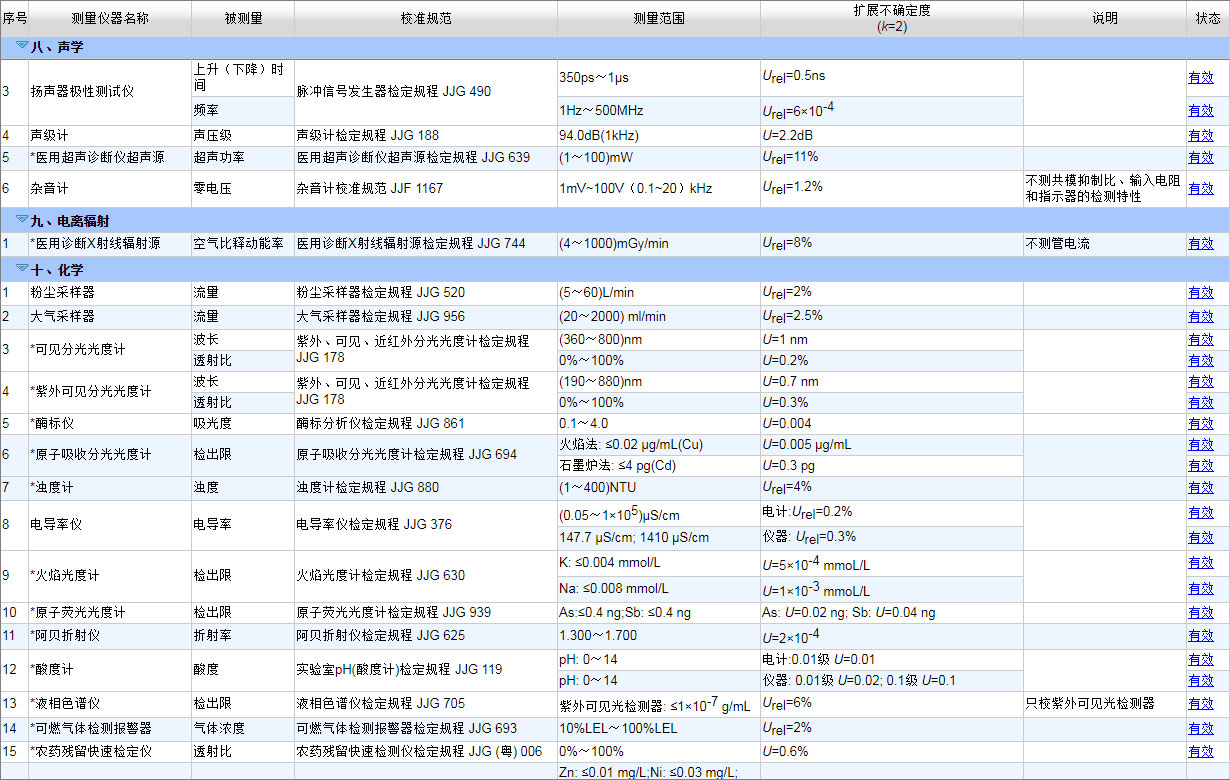Click 有效 status for 农药残留快速检定仪
Image resolution: width=1230 pixels, height=780 pixels.
coord(1200,752)
